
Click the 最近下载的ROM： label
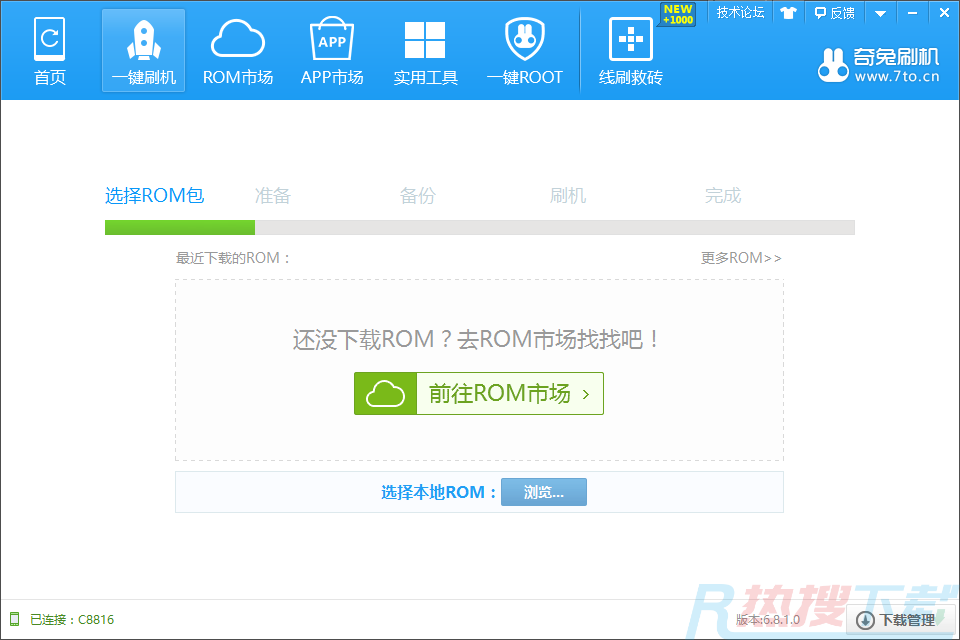click(x=233, y=258)
